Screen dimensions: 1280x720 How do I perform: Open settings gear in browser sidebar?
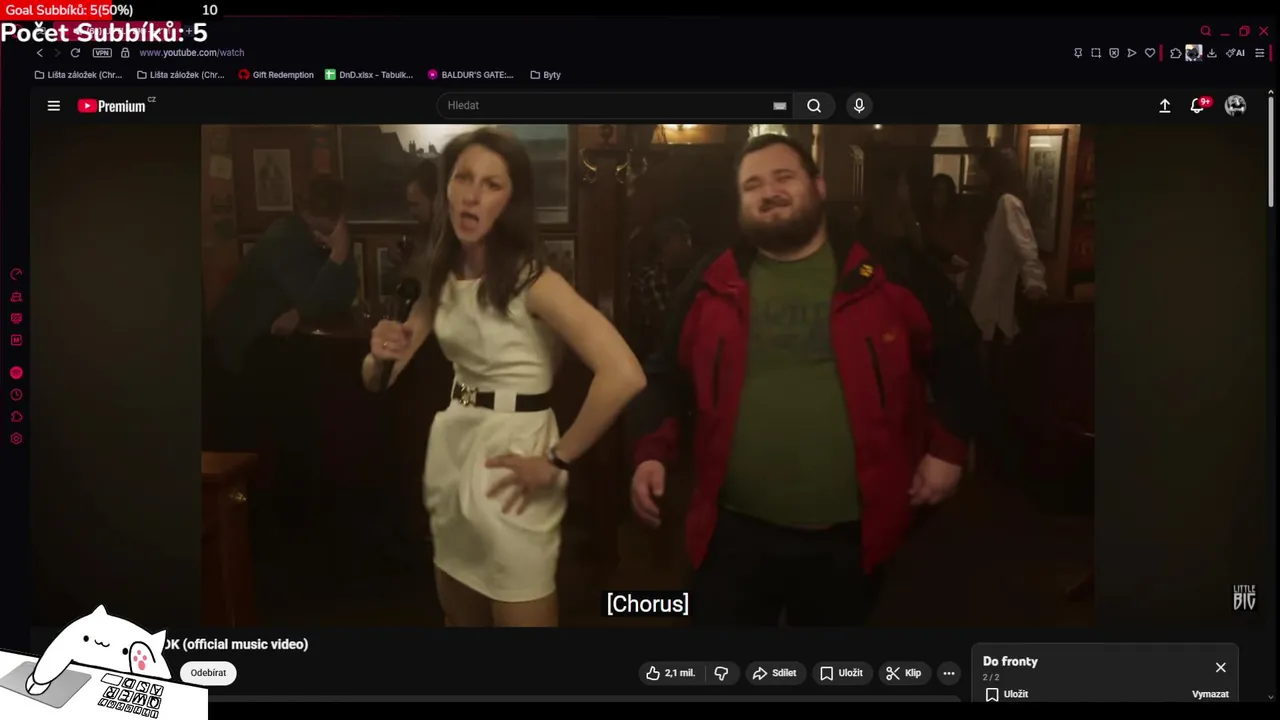16,439
